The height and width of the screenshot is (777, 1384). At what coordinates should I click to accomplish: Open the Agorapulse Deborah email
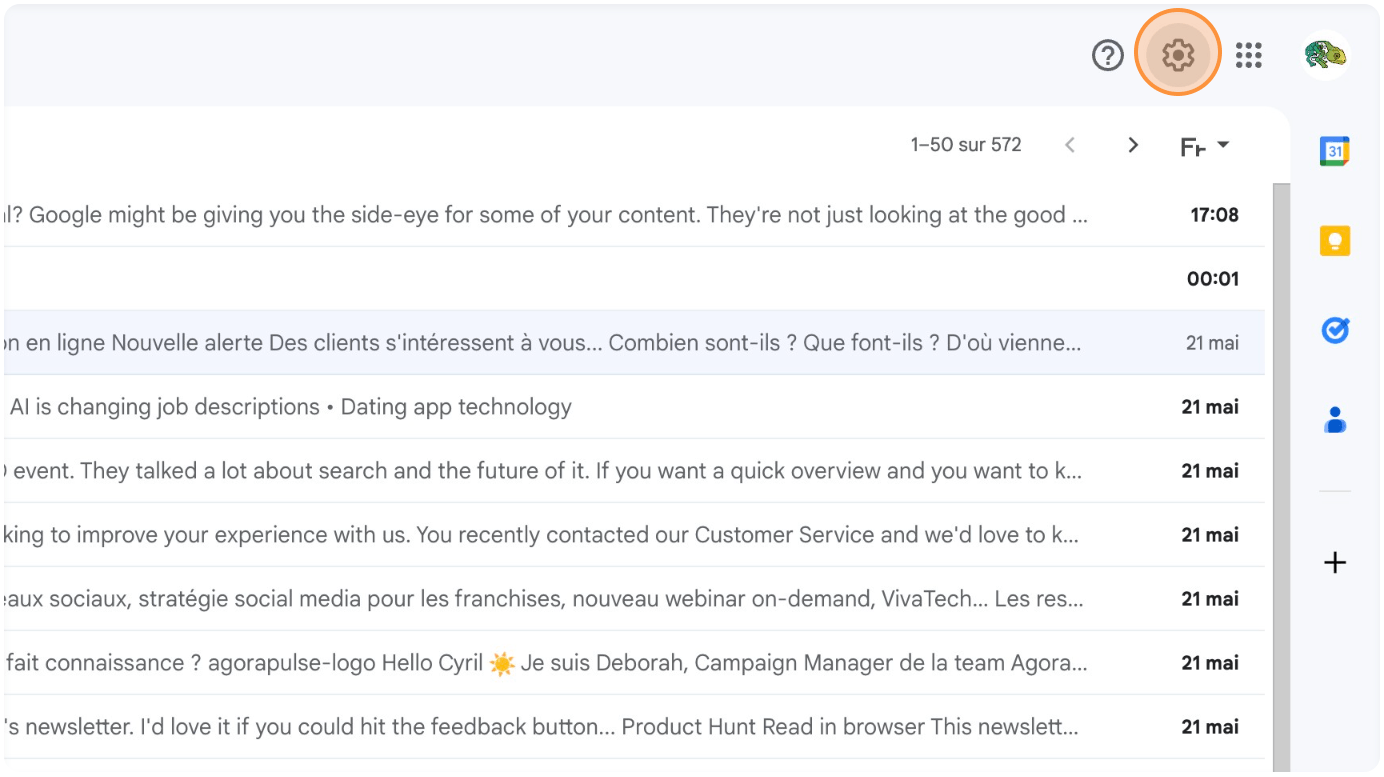tap(600, 663)
